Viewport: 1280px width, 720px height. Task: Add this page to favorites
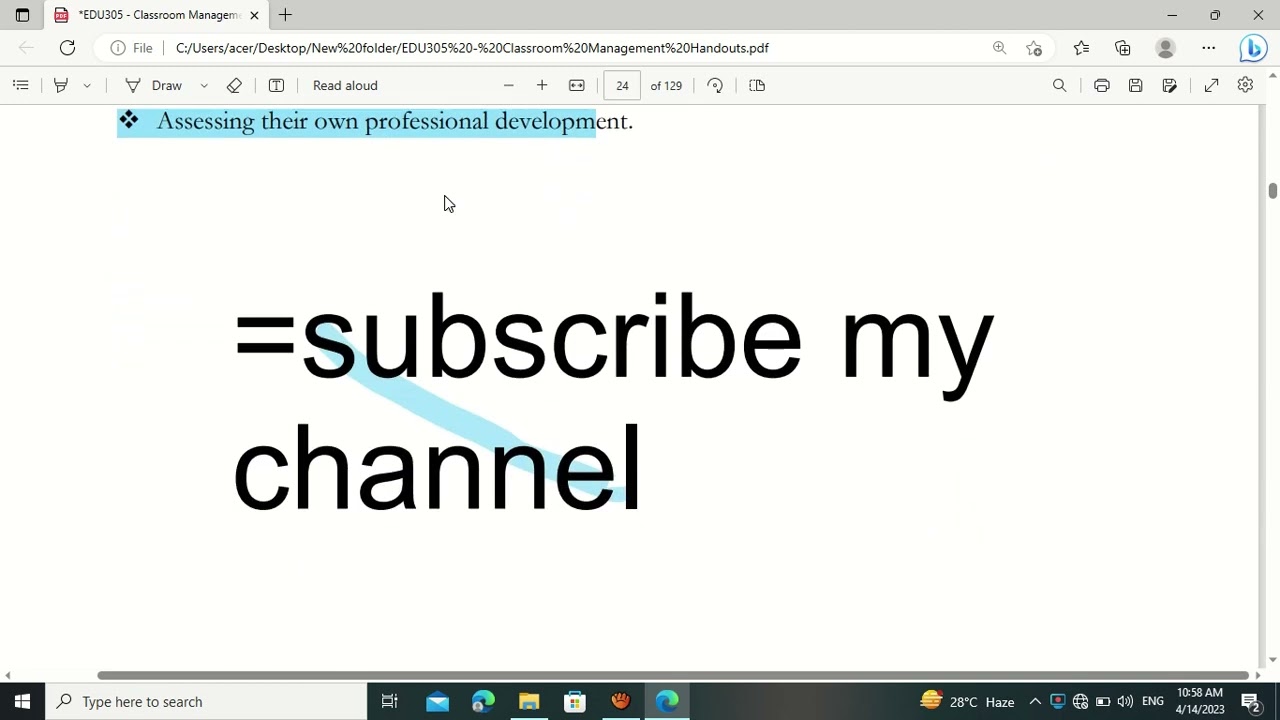pos(1034,47)
